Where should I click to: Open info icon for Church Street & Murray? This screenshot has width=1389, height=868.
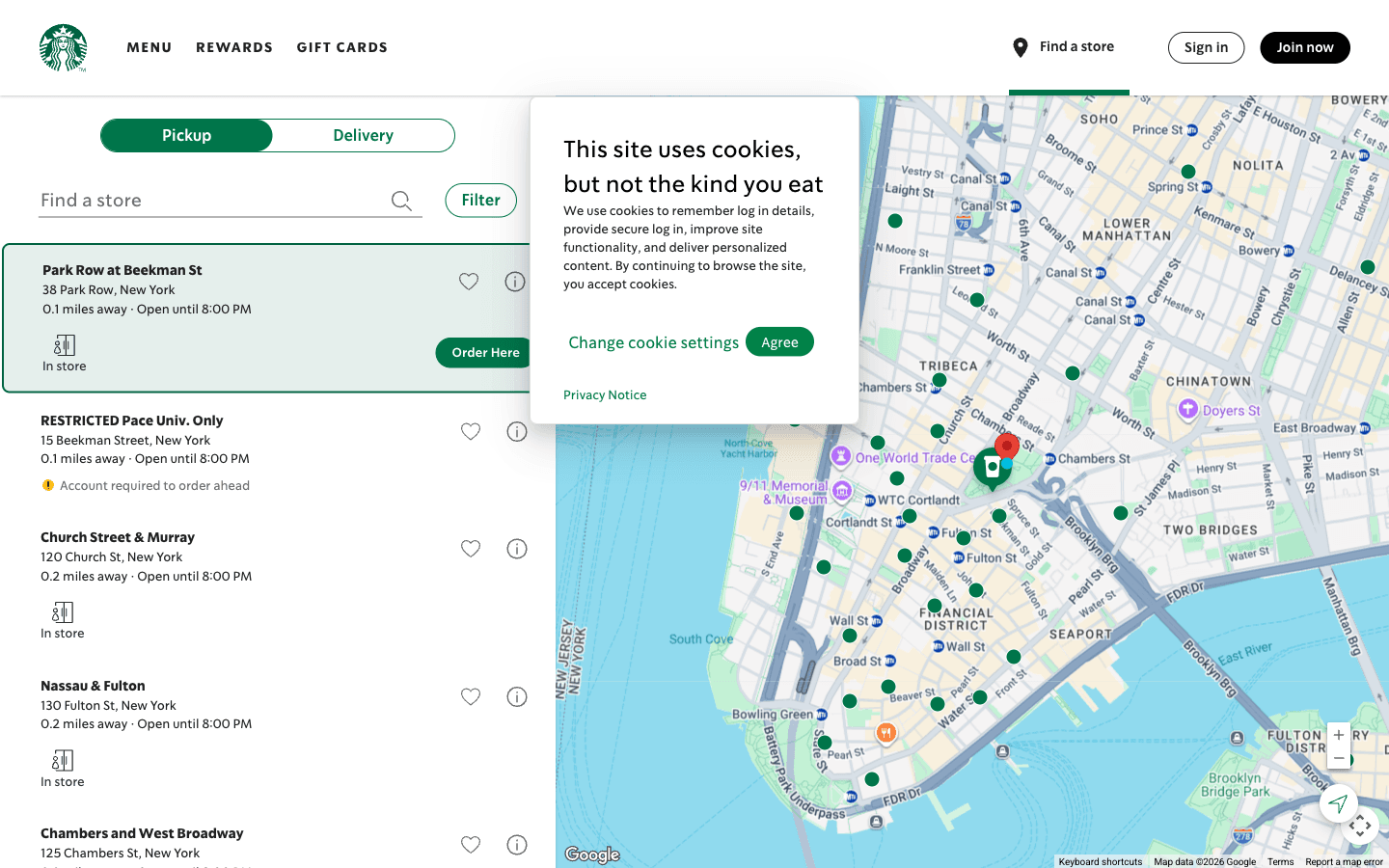[x=516, y=548]
